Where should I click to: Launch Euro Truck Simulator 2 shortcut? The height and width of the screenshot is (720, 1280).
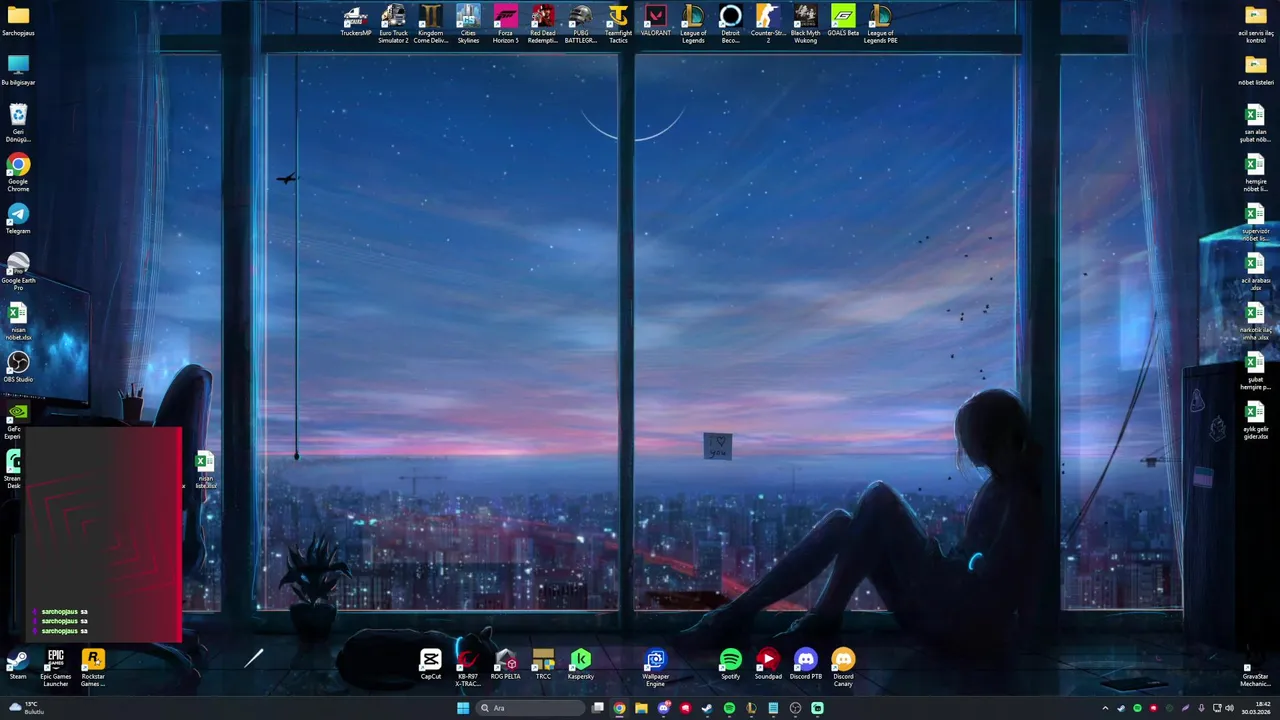(393, 24)
